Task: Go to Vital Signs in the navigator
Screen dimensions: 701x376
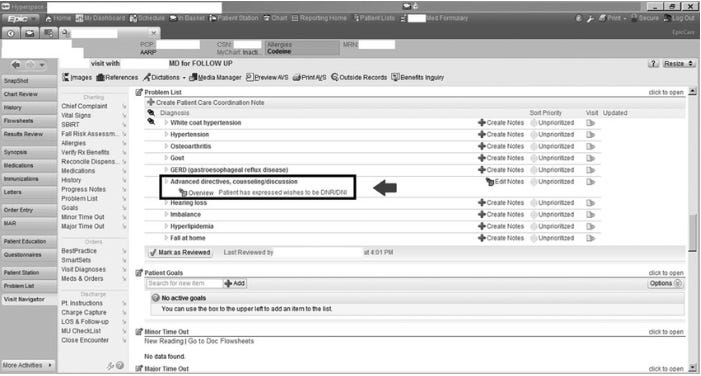Action: tap(76, 115)
